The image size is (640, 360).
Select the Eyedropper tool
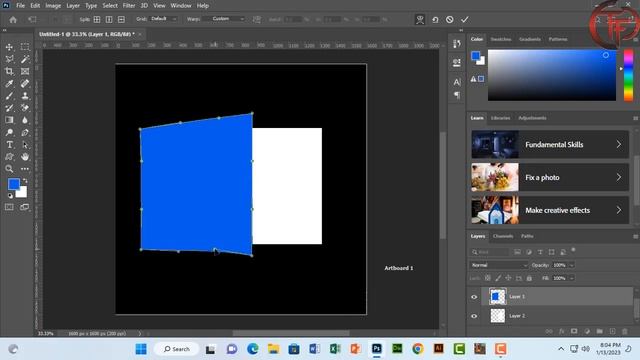9,84
